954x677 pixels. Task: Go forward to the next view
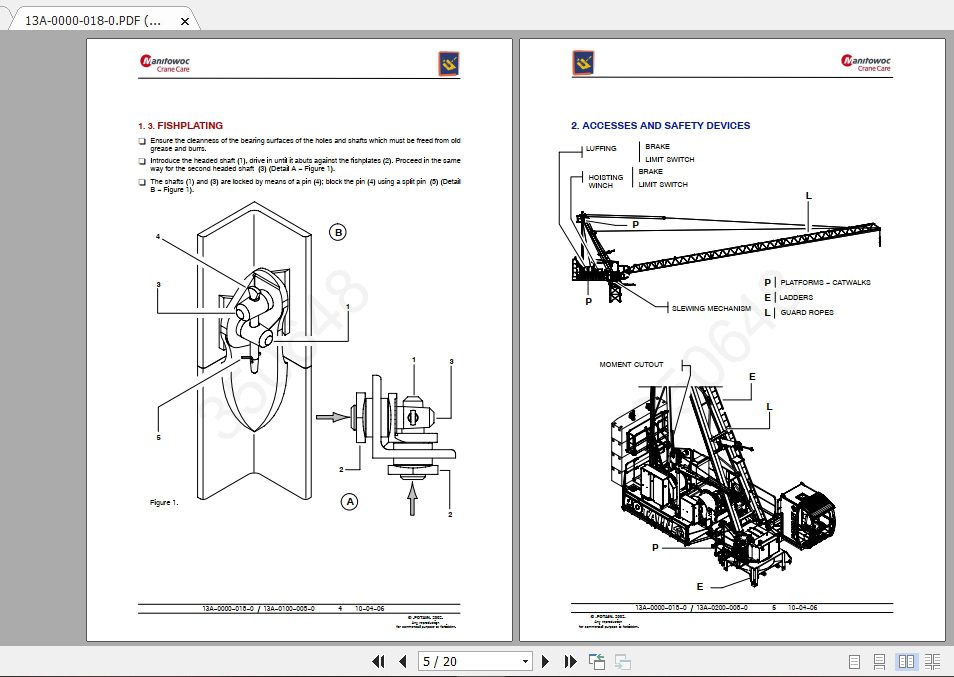click(x=621, y=661)
